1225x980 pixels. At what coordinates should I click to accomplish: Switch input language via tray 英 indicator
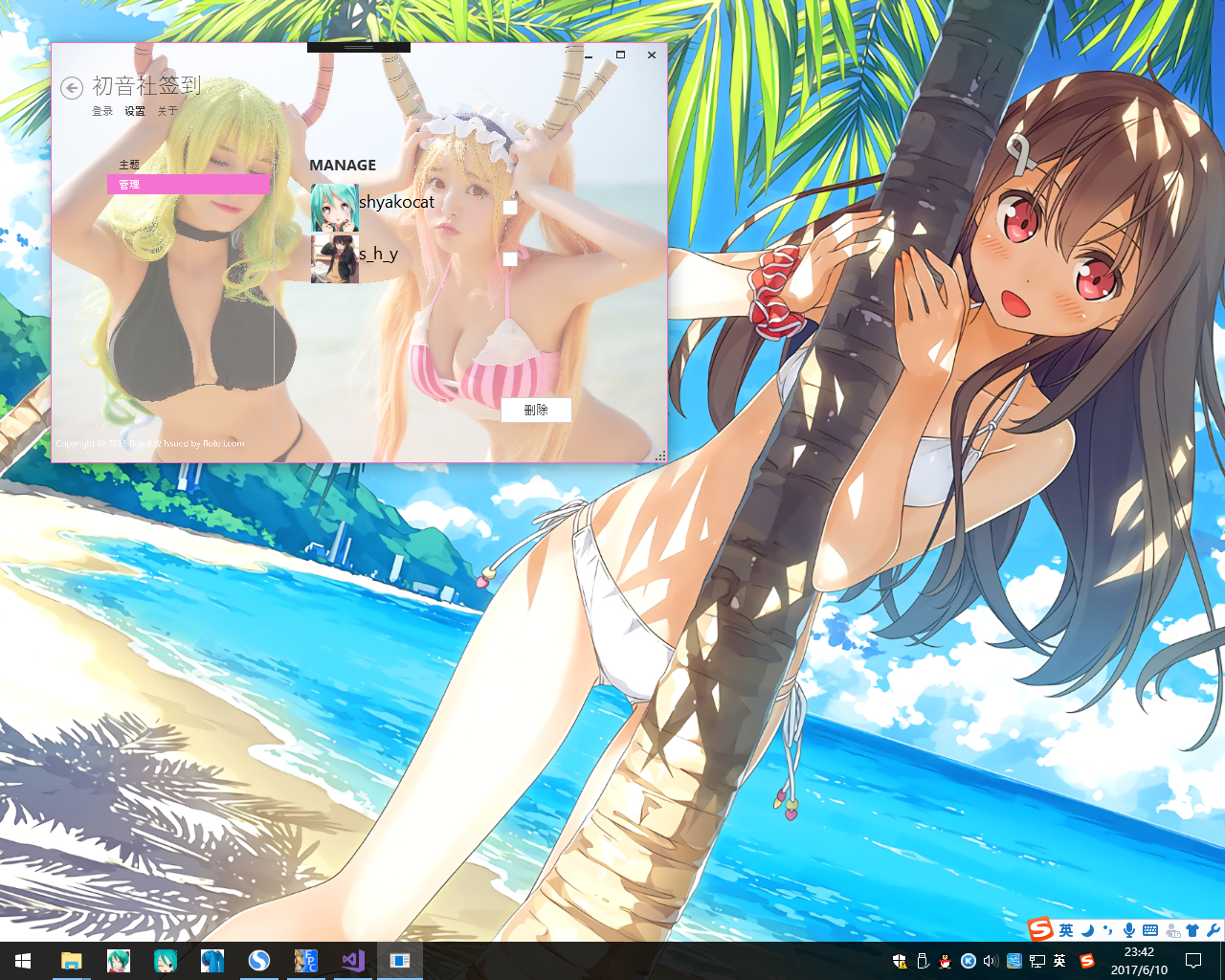click(1059, 961)
